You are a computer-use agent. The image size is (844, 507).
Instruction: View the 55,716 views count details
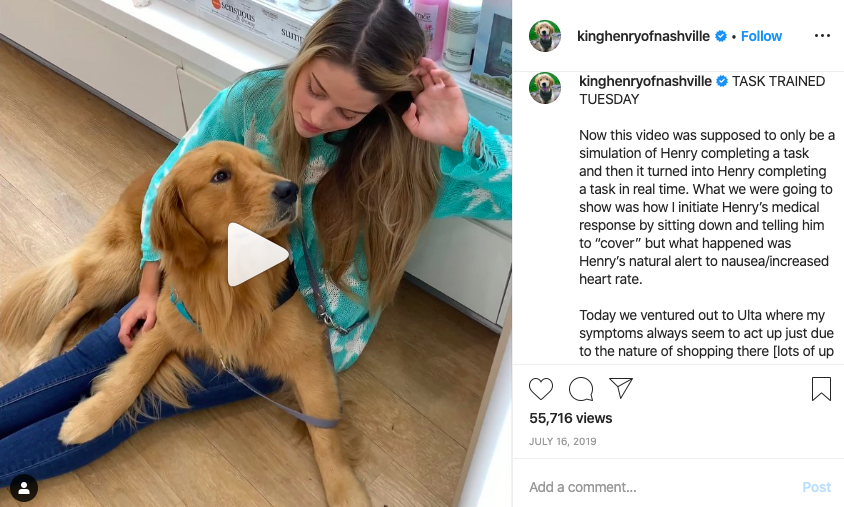[571, 418]
